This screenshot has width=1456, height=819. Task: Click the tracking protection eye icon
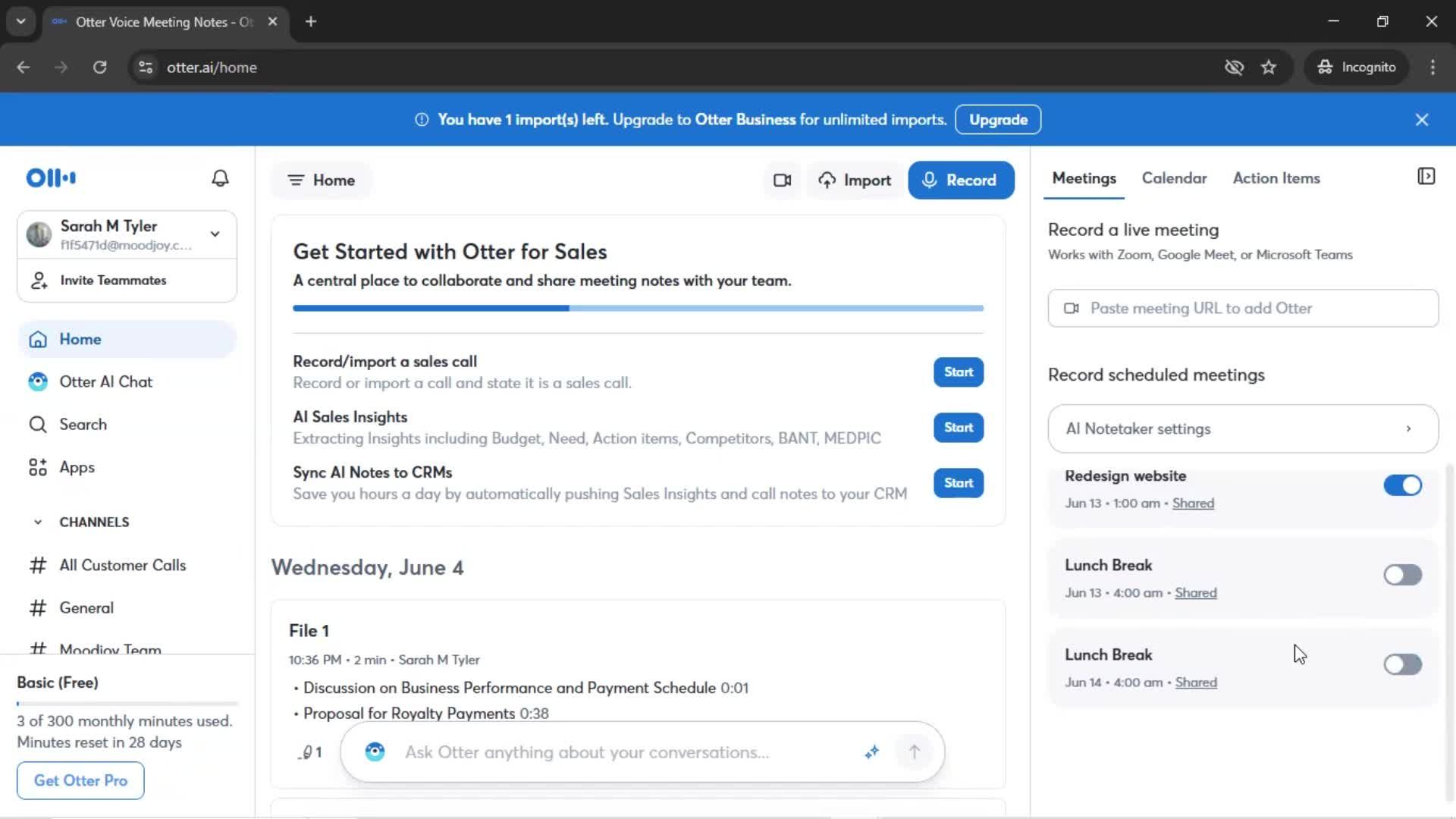coord(1234,67)
